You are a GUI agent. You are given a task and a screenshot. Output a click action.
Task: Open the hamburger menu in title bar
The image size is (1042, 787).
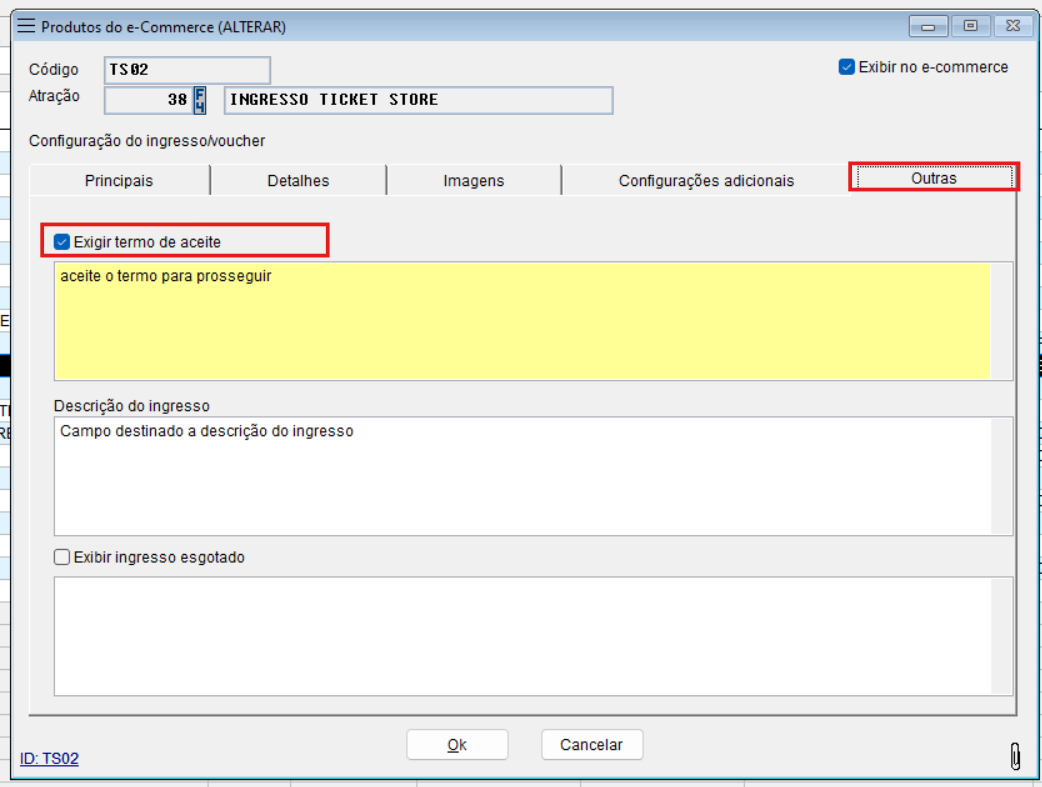27,27
